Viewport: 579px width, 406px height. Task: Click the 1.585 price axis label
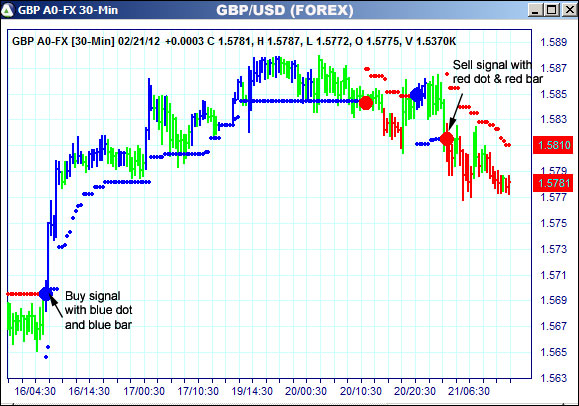[x=553, y=94]
